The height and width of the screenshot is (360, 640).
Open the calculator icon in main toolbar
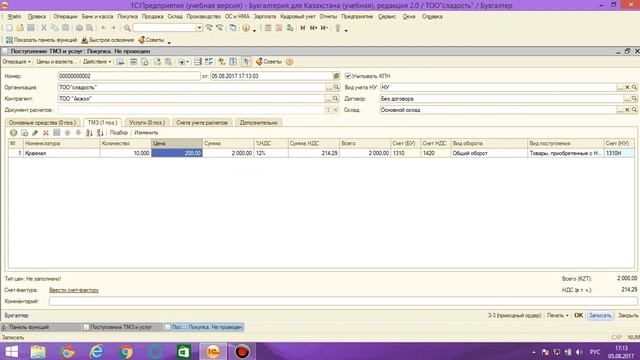tap(268, 28)
